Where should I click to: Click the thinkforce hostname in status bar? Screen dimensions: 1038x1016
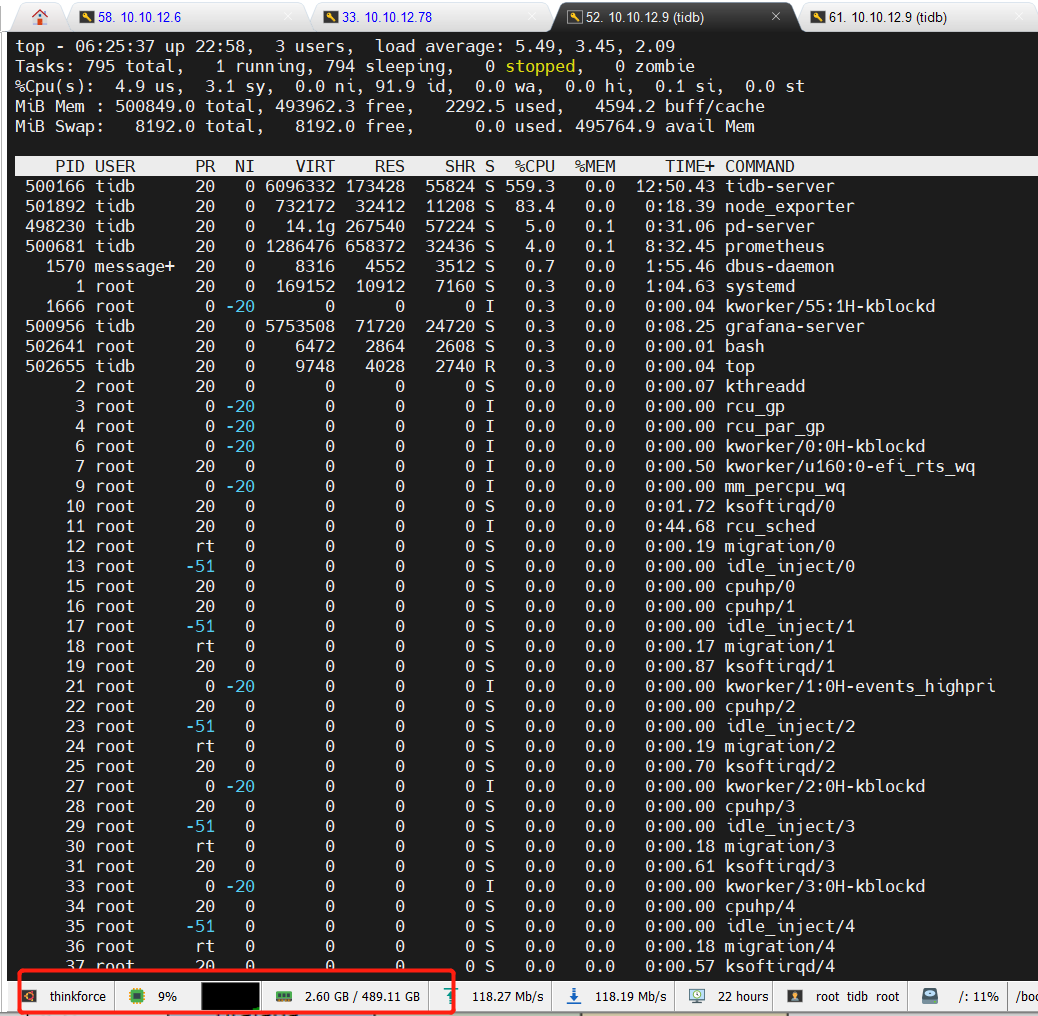point(77,996)
